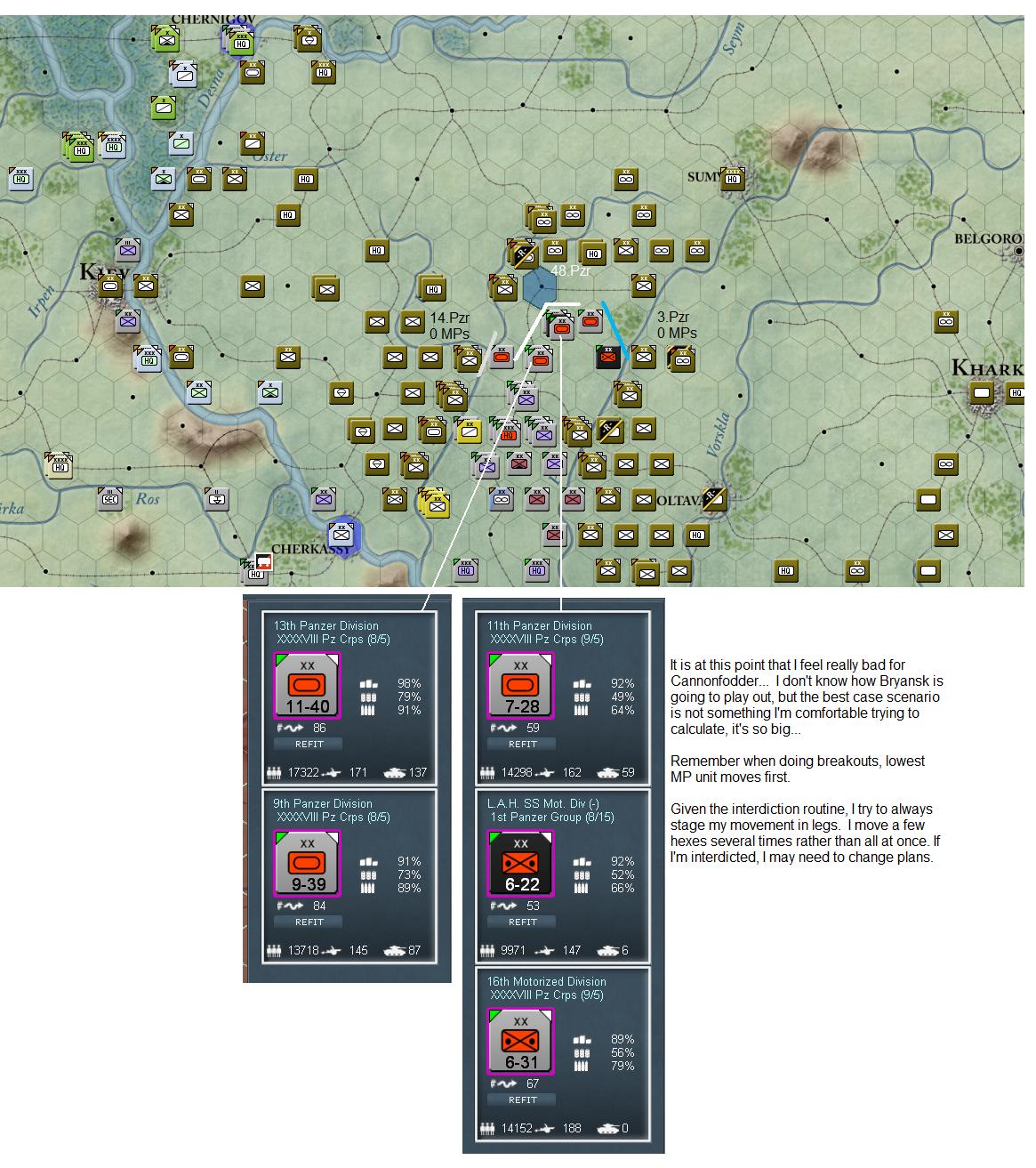The width and height of the screenshot is (1036, 1168).
Task: Click 16th Motorized's gun count icon (188)
Action: click(545, 1129)
